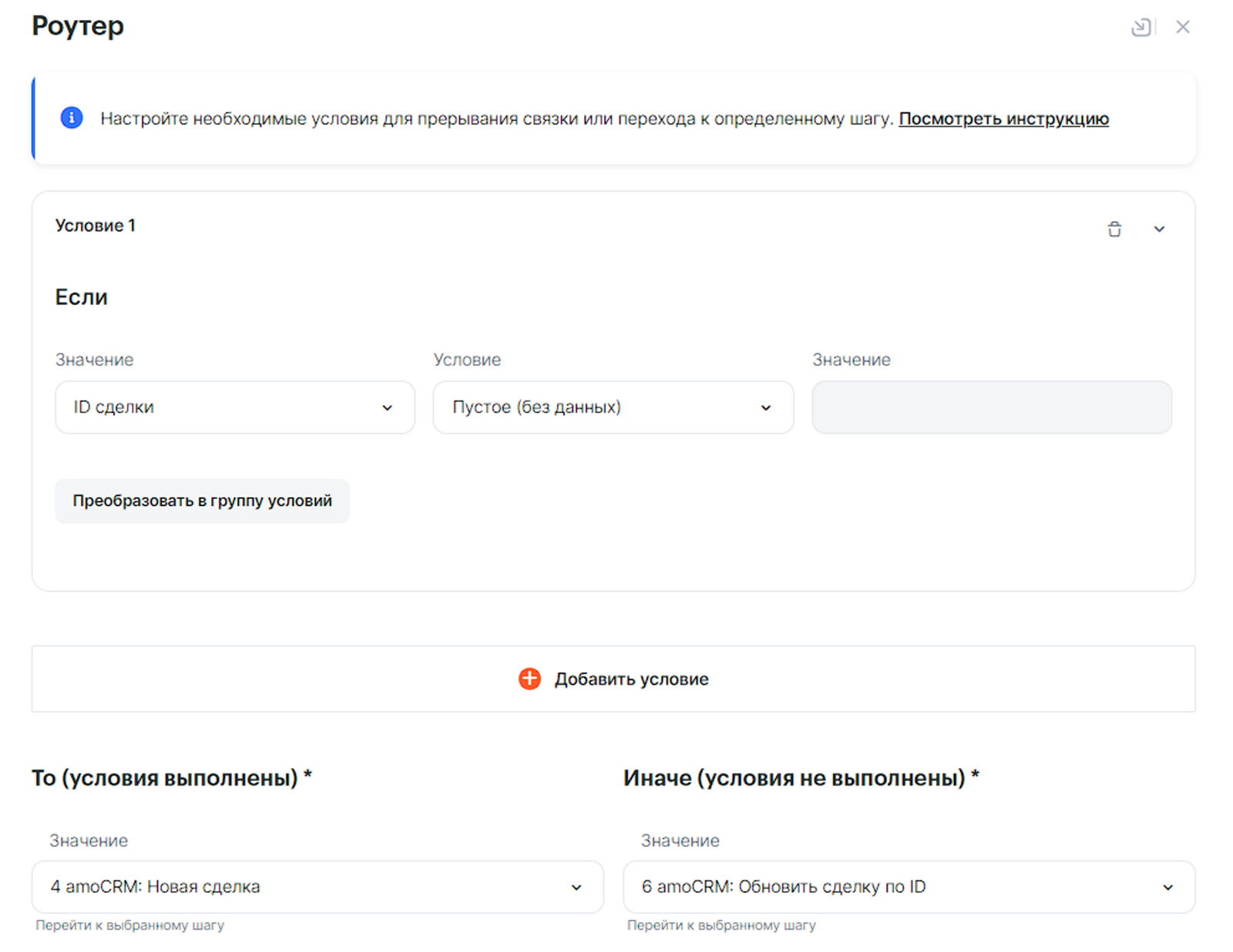
Task: Click the Добавить условие label
Action: pos(631,679)
